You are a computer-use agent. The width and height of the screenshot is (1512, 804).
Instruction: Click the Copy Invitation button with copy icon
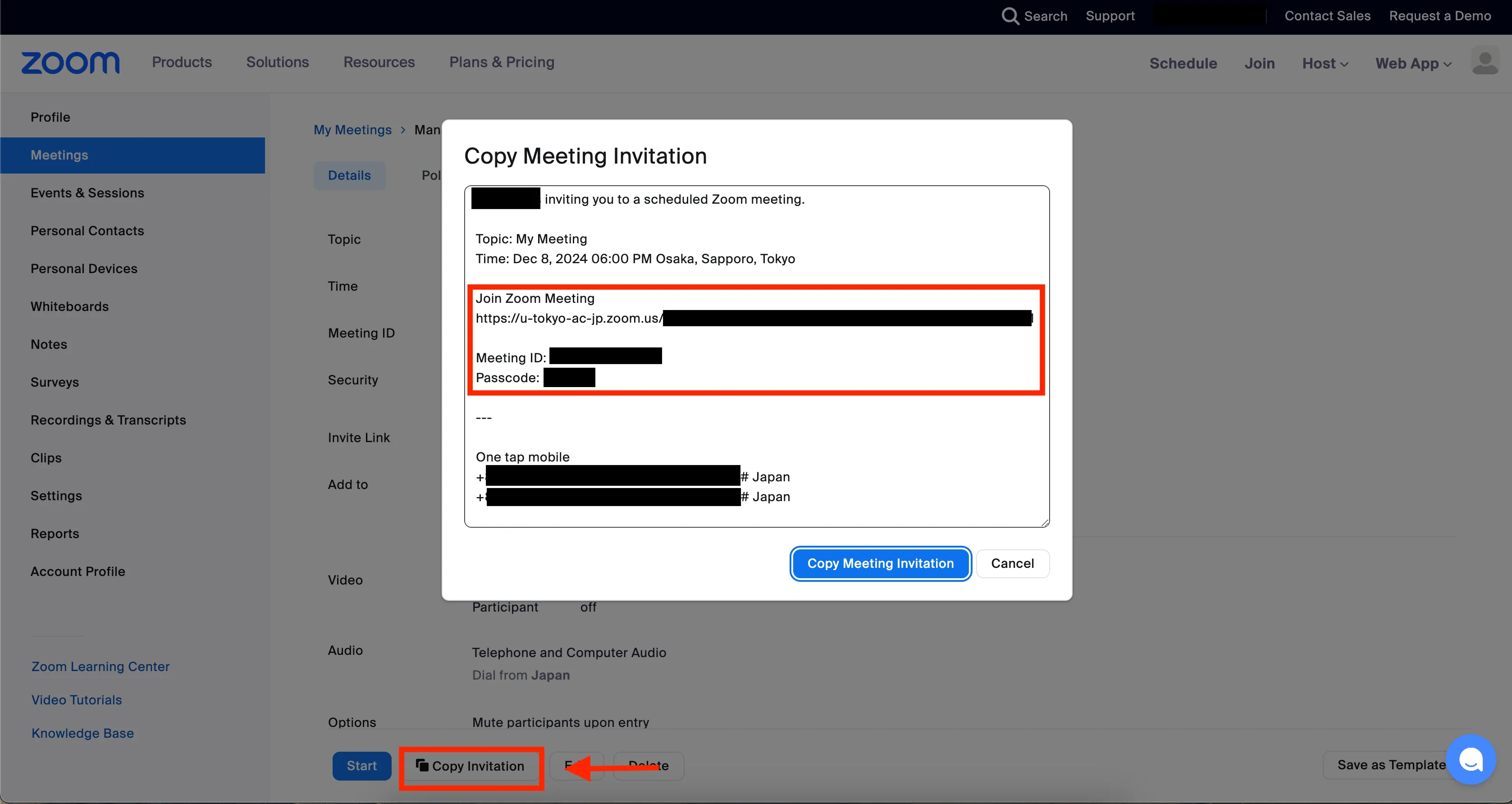click(471, 766)
